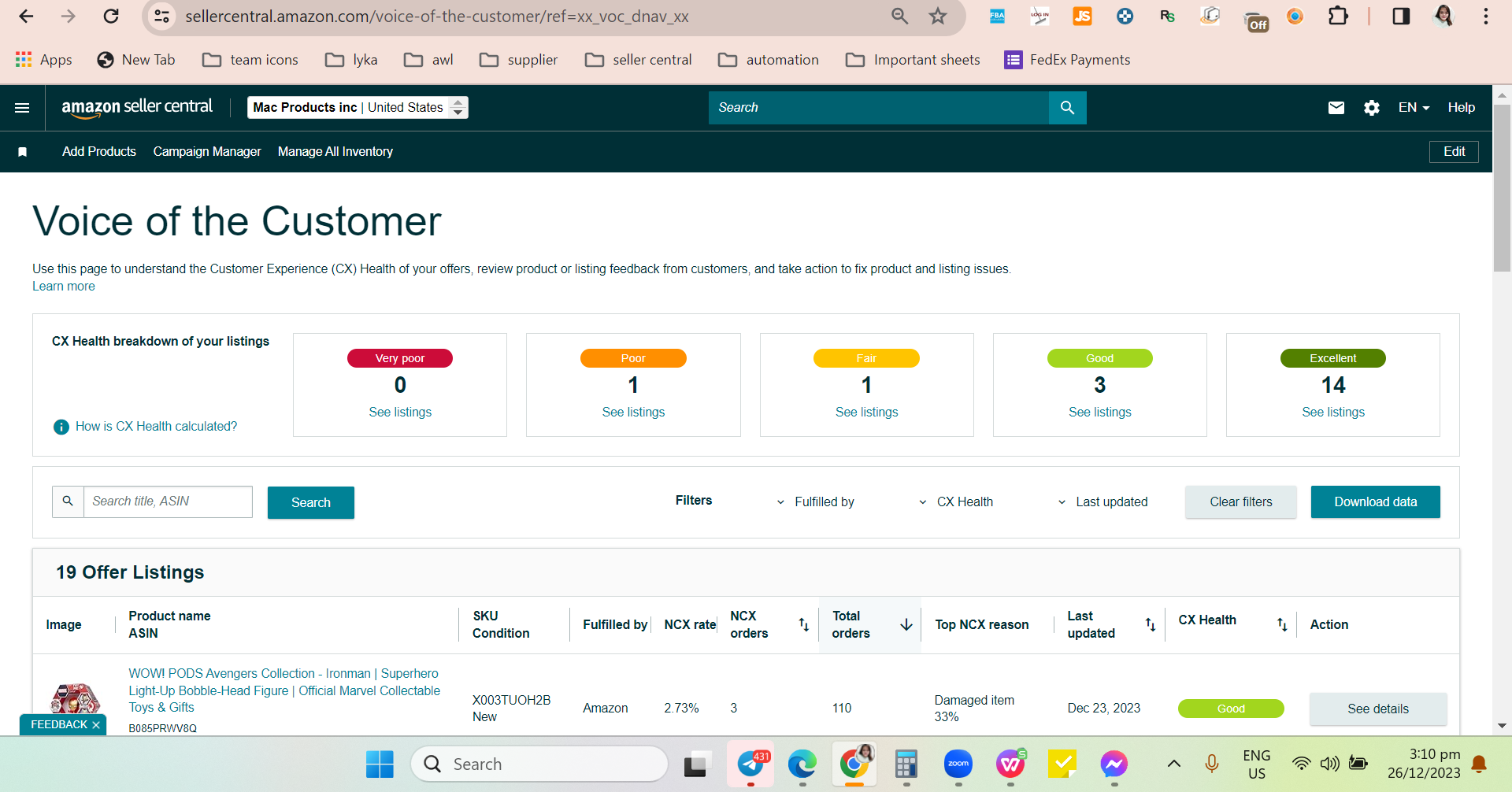Open the Mac Products inc marketplace switcher
This screenshot has width=1512, height=792.
click(x=358, y=108)
